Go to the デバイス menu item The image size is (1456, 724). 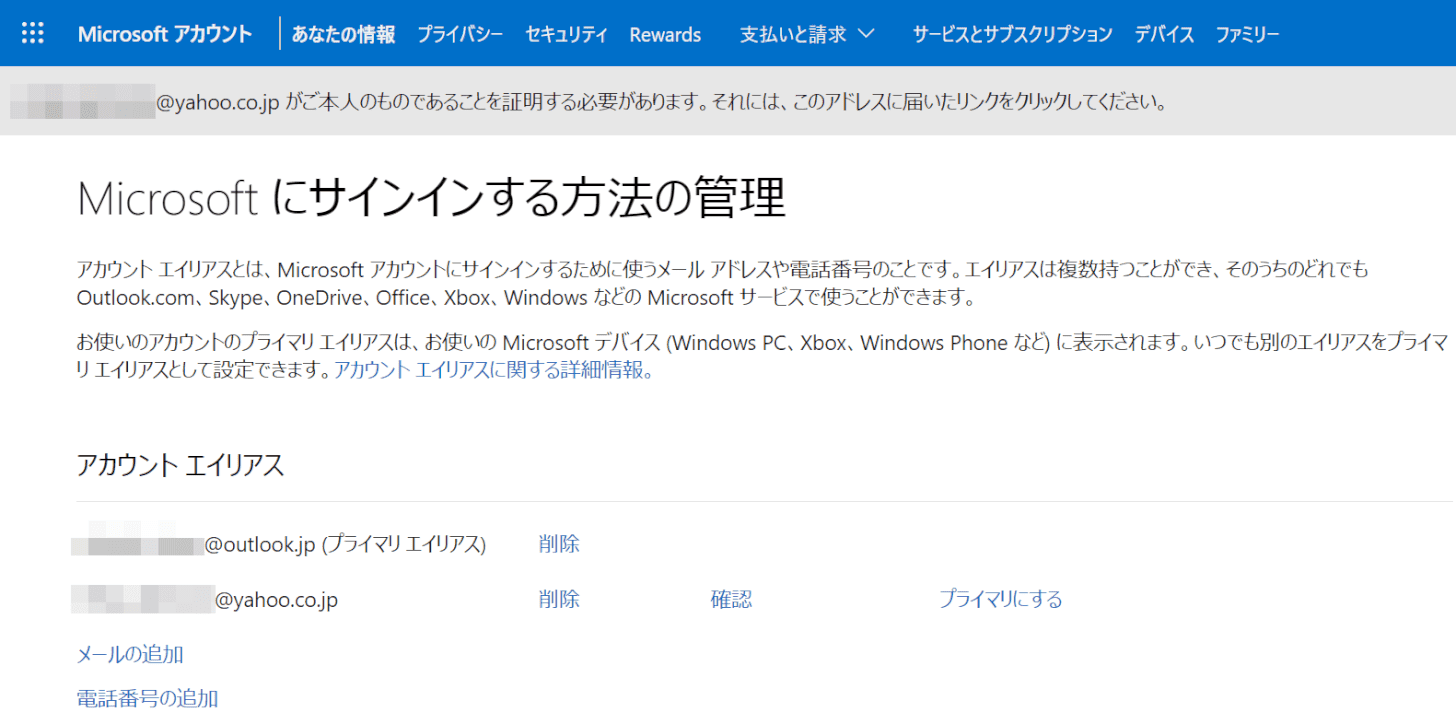[1164, 34]
